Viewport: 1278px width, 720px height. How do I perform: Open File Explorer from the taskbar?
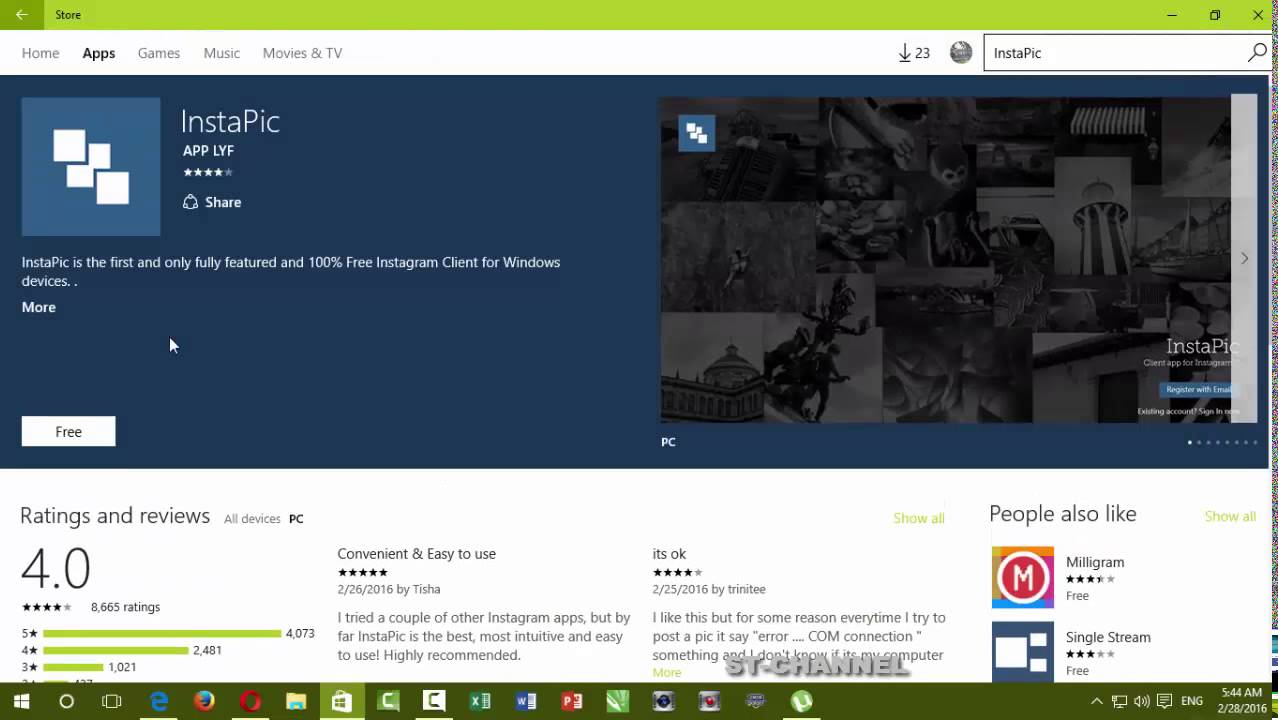[x=296, y=701]
